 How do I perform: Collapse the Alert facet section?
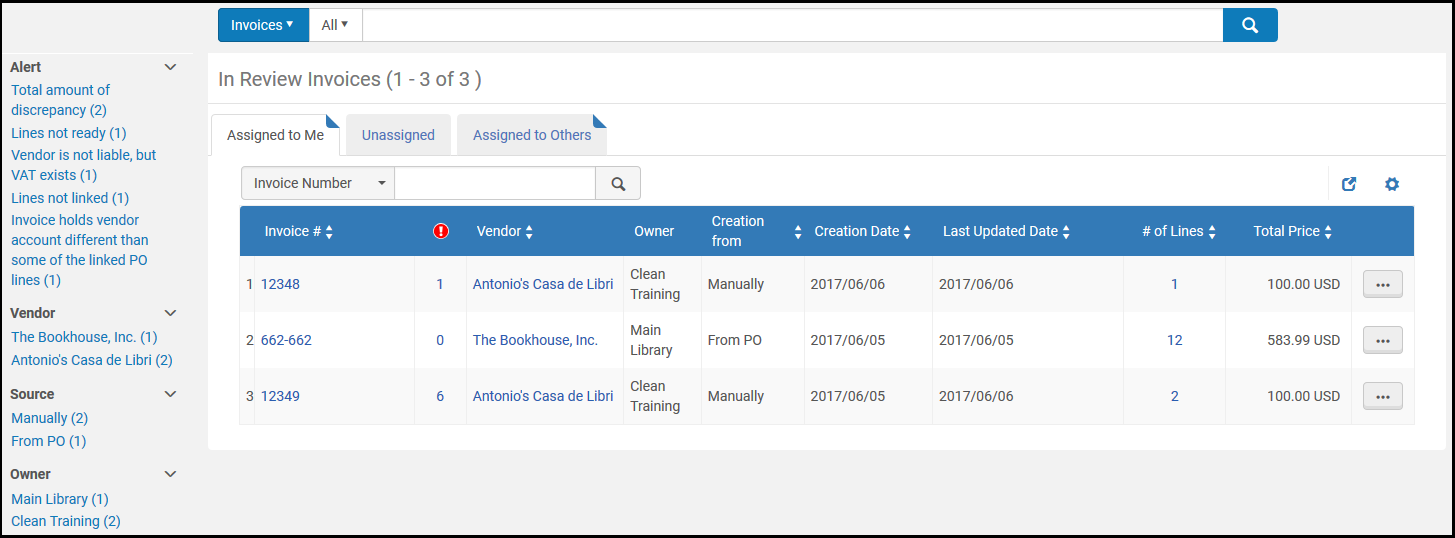170,67
